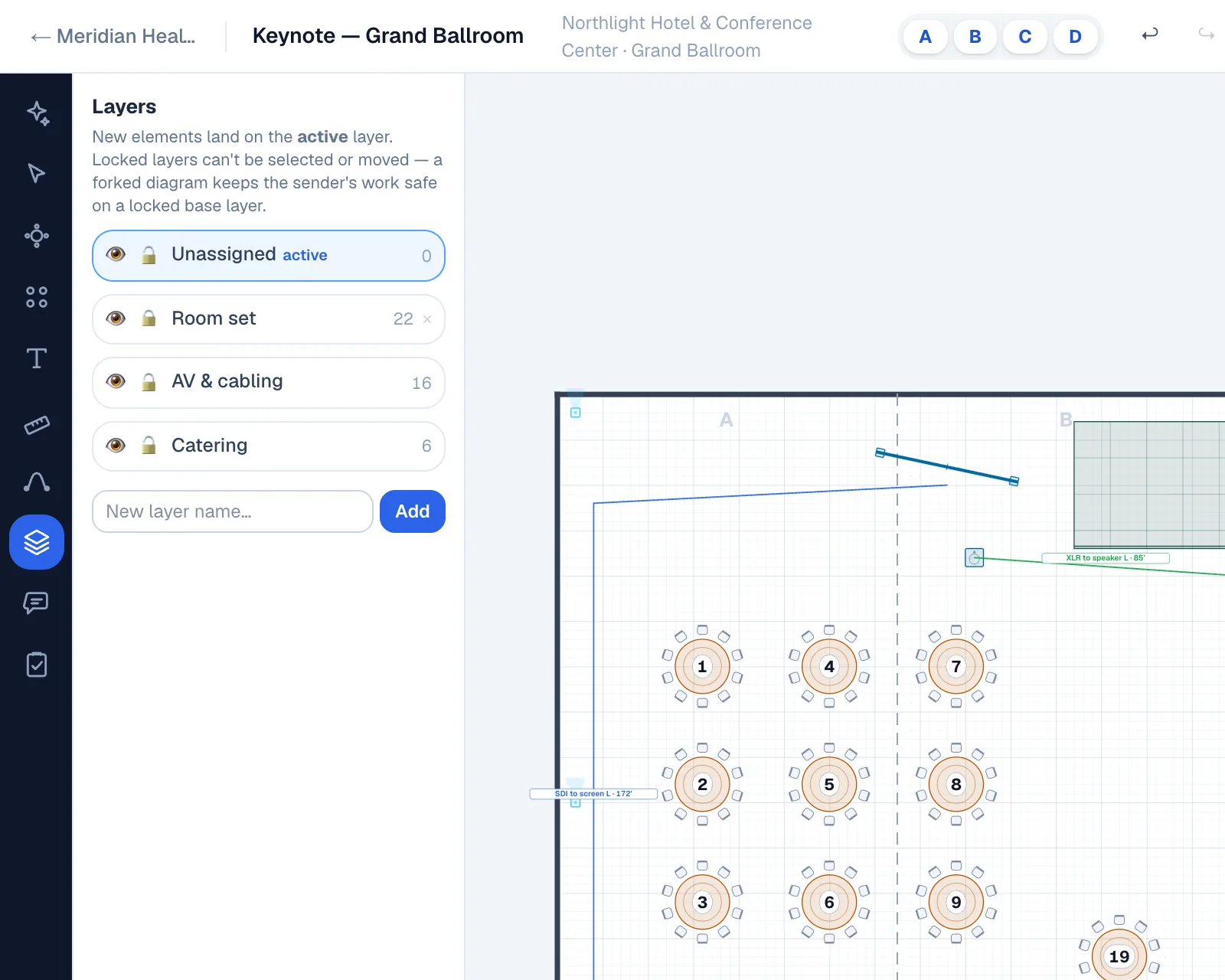Screen dimensions: 1225x980
Task: Open the seating grid tool
Action: tap(37, 296)
